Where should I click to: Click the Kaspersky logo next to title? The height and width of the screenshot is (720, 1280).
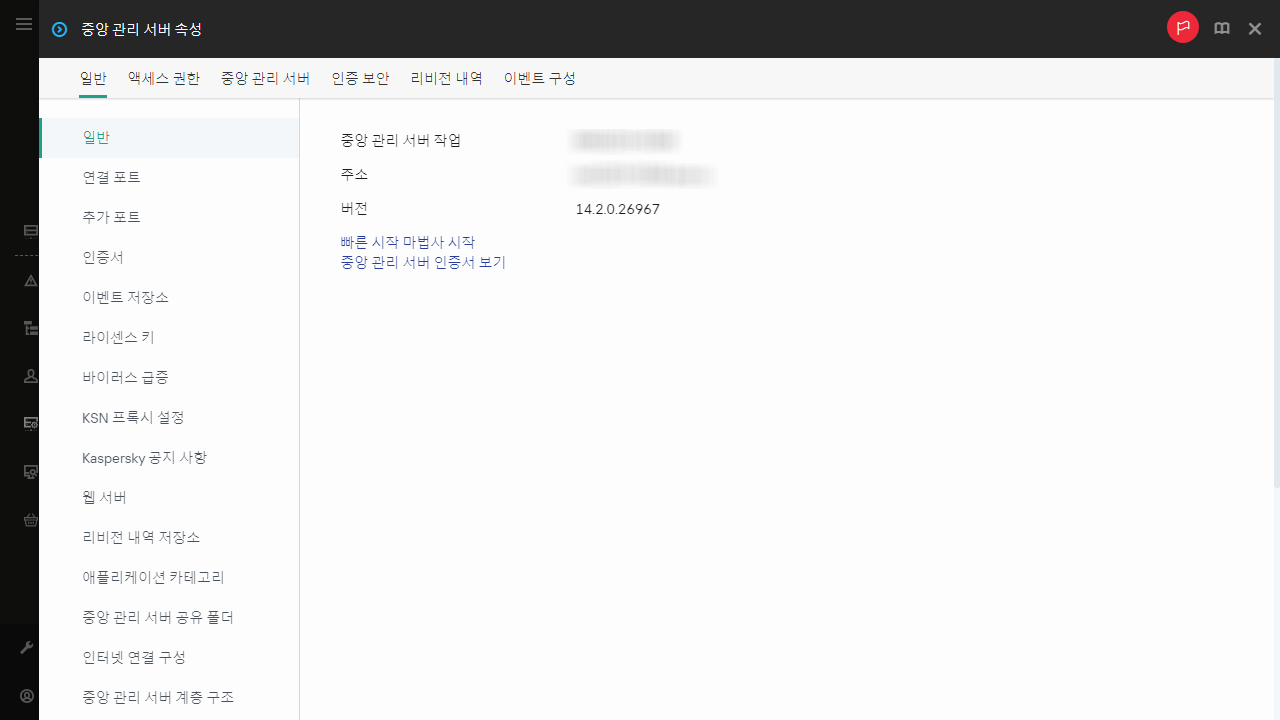click(x=58, y=29)
